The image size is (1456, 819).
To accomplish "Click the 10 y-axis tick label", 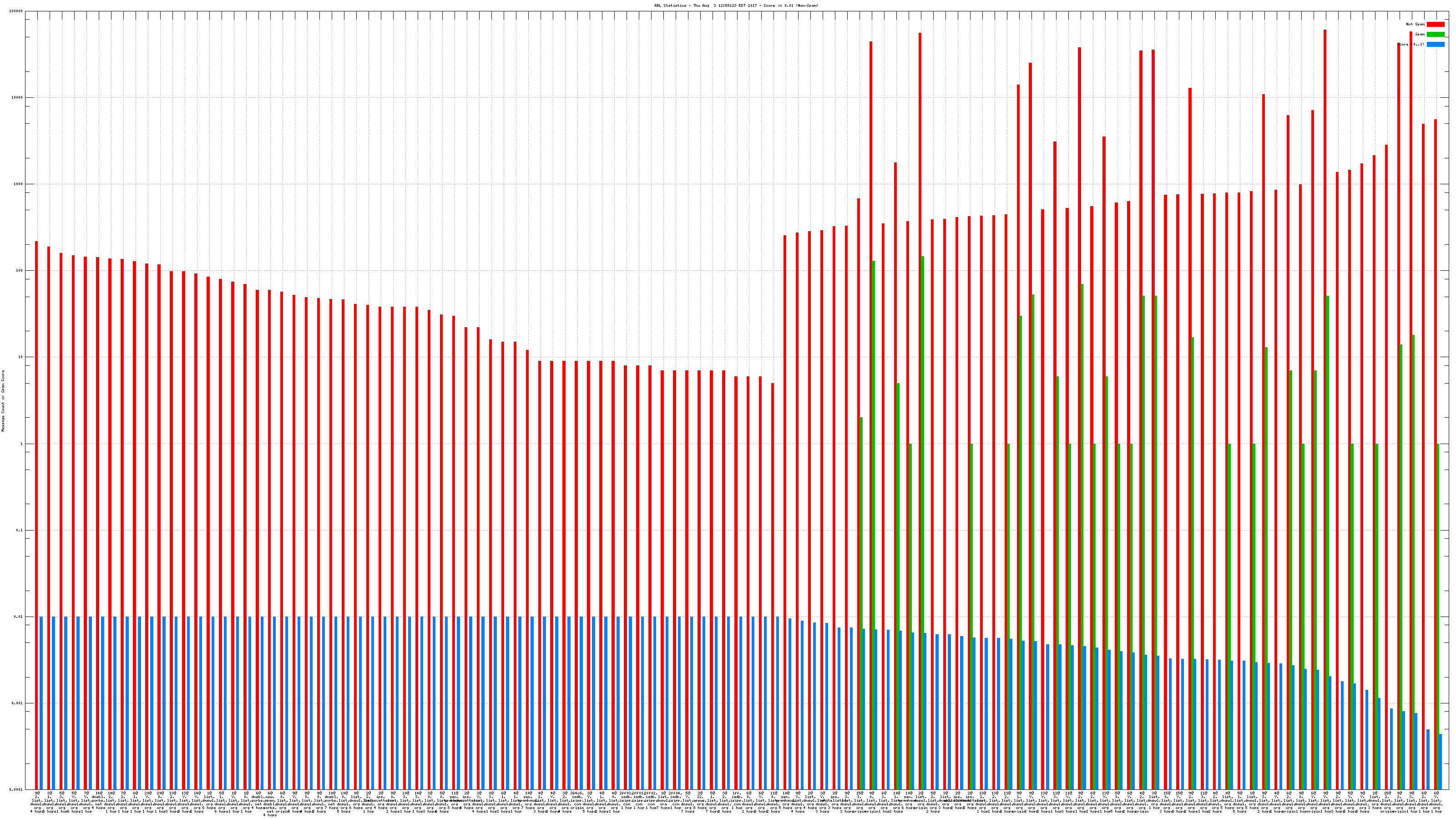I will point(21,357).
